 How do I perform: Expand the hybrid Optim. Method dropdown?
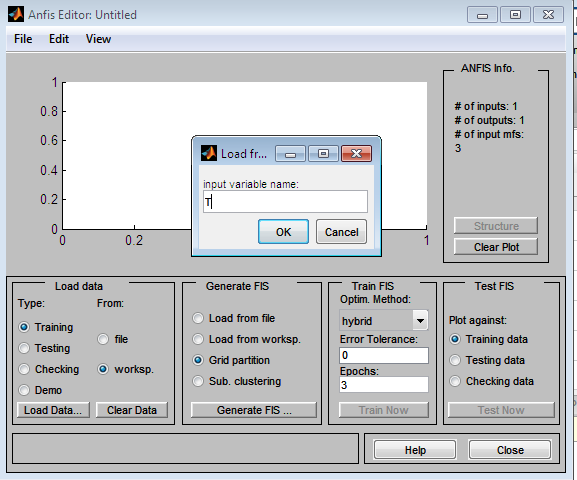coord(420,321)
